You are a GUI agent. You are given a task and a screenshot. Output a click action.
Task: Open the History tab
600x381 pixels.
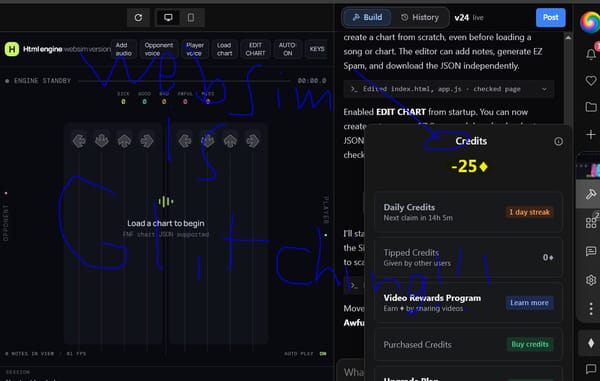point(420,17)
